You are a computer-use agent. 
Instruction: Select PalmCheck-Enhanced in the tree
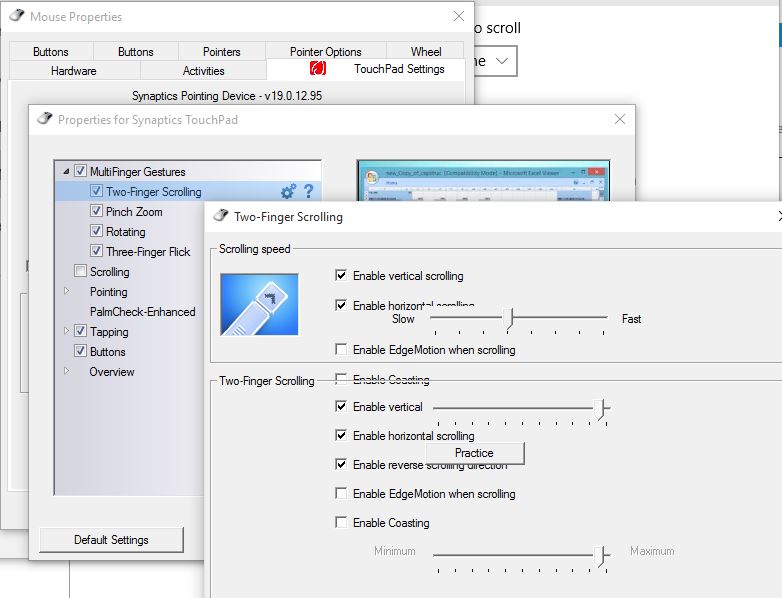pyautogui.click(x=143, y=312)
